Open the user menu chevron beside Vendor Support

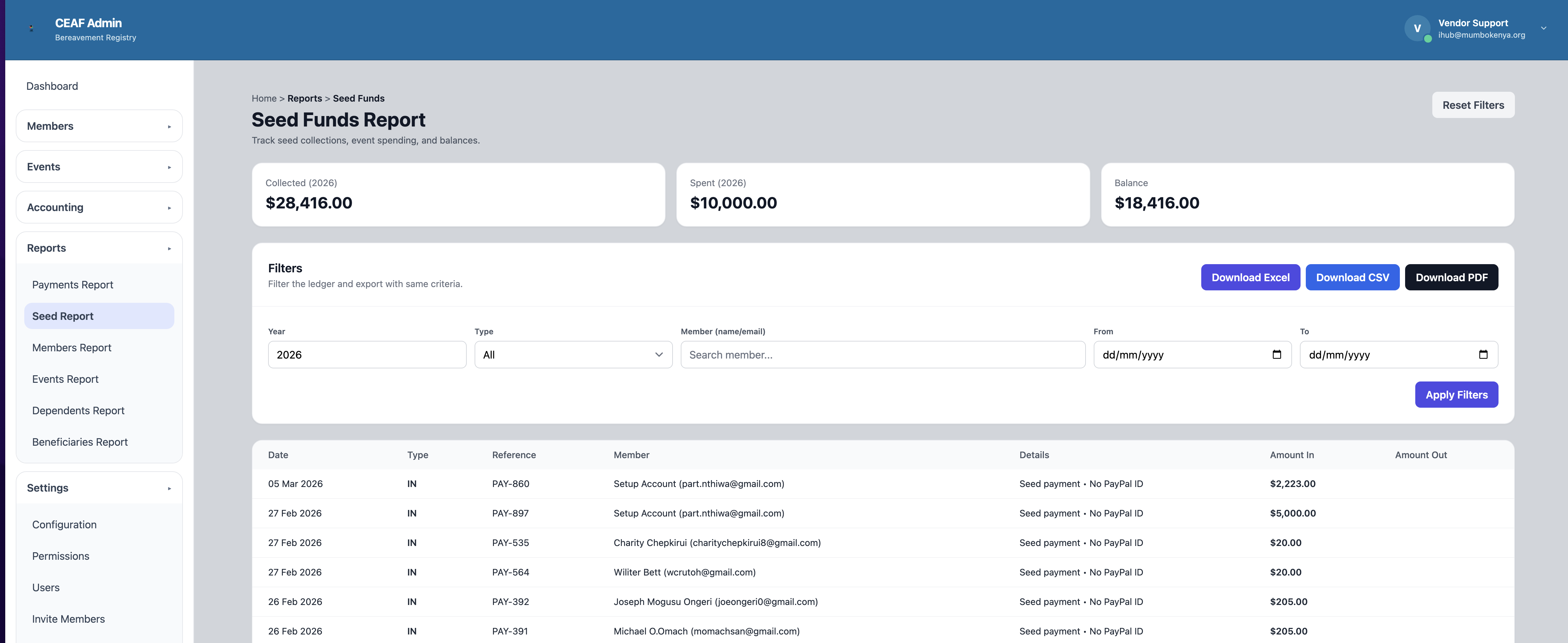1544,28
